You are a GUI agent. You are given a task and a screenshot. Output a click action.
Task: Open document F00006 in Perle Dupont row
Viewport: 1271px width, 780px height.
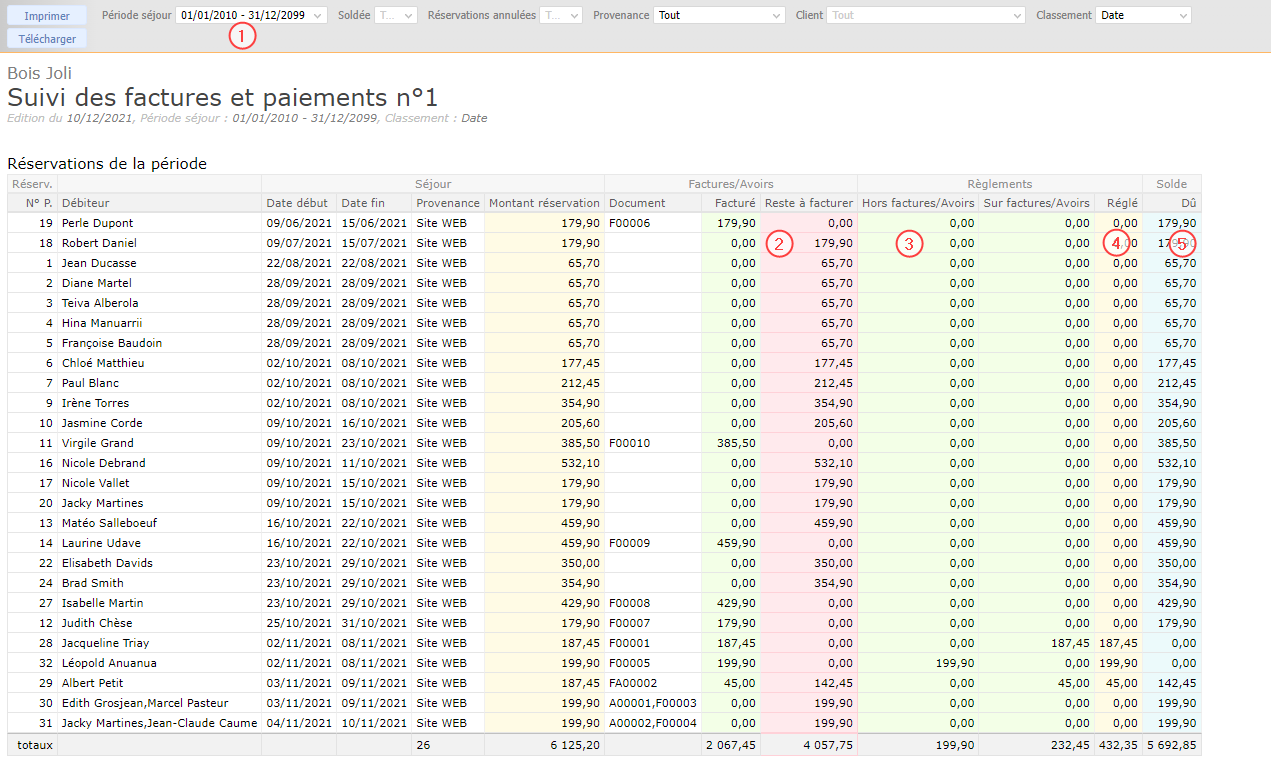point(629,223)
